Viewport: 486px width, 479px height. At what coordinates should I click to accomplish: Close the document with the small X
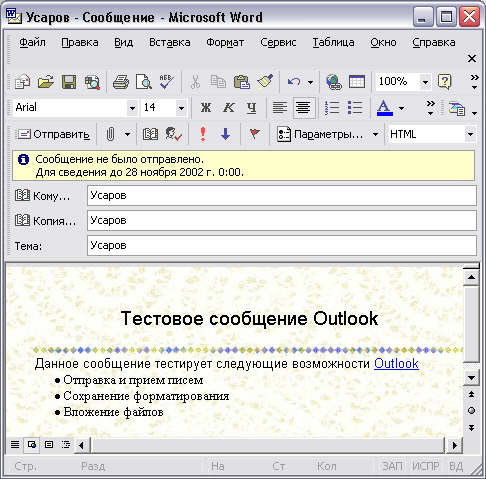472,59
